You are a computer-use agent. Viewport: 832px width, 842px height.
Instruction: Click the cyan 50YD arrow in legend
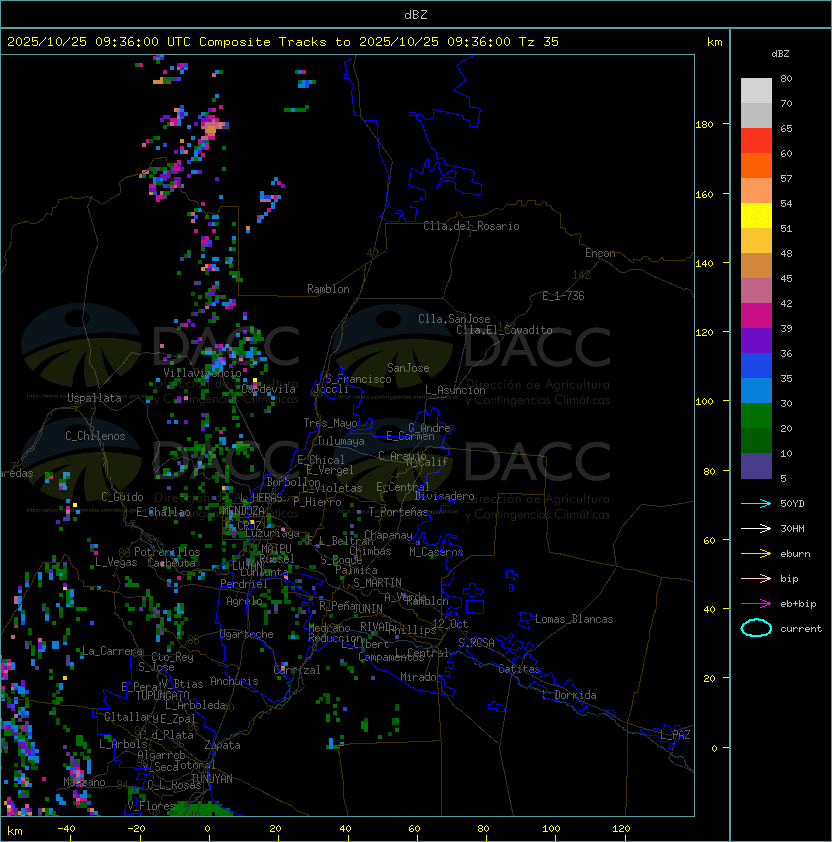(756, 503)
